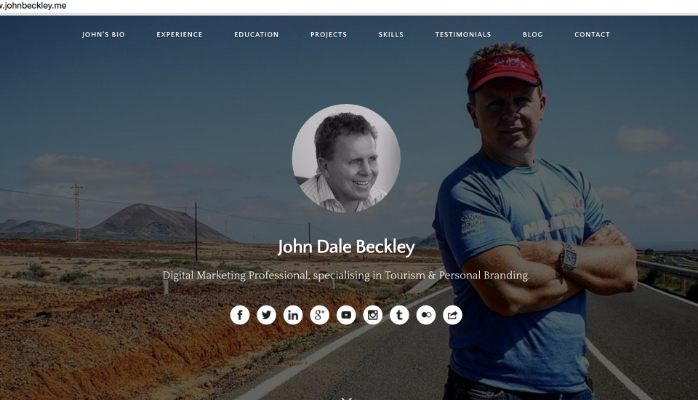Open the Twitter social icon

click(x=266, y=315)
